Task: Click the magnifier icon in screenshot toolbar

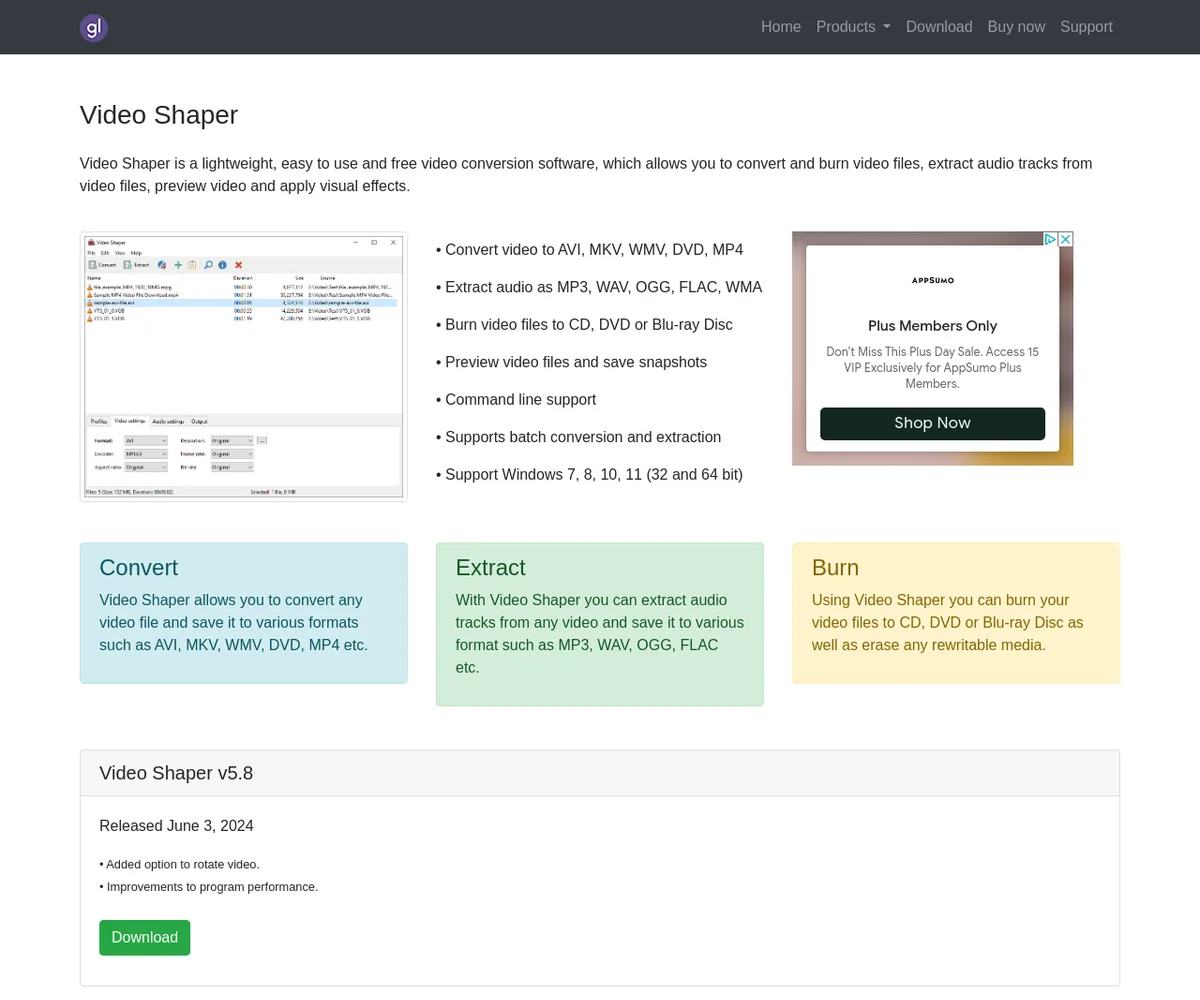Action: (208, 265)
